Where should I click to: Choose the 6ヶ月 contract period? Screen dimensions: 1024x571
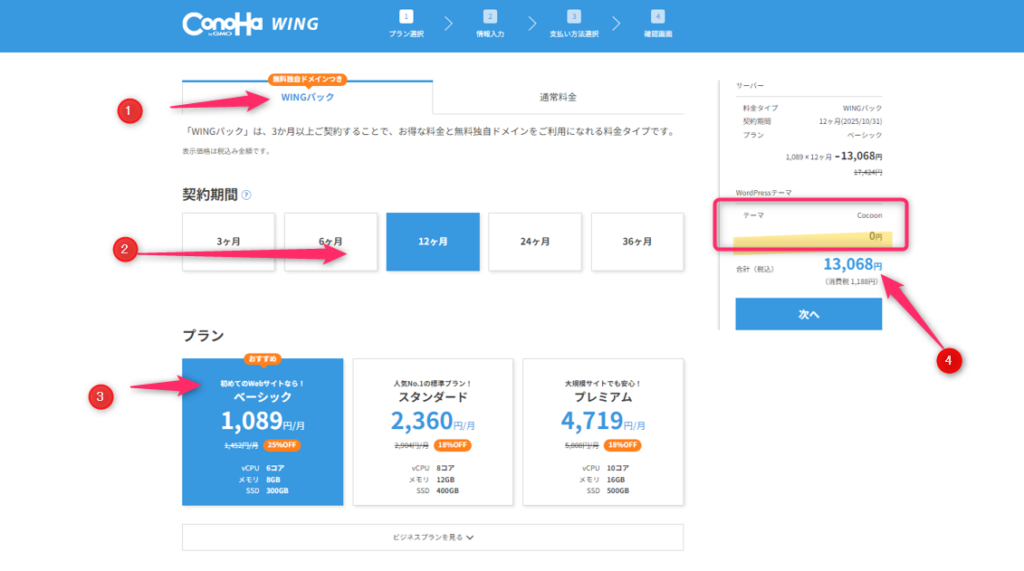coord(330,242)
